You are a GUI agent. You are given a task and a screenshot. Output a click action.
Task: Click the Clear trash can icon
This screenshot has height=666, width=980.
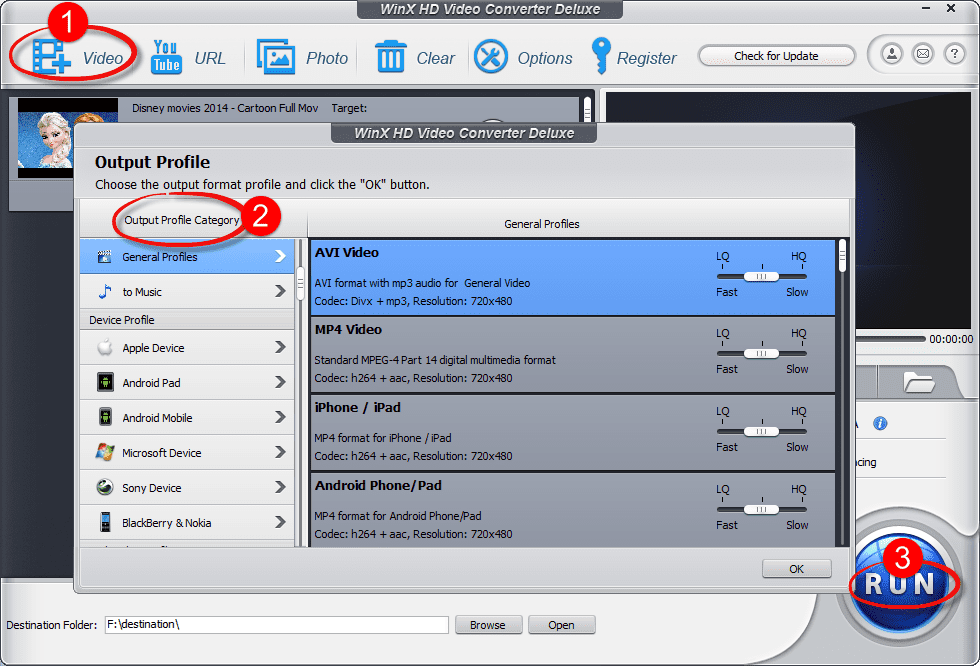391,56
